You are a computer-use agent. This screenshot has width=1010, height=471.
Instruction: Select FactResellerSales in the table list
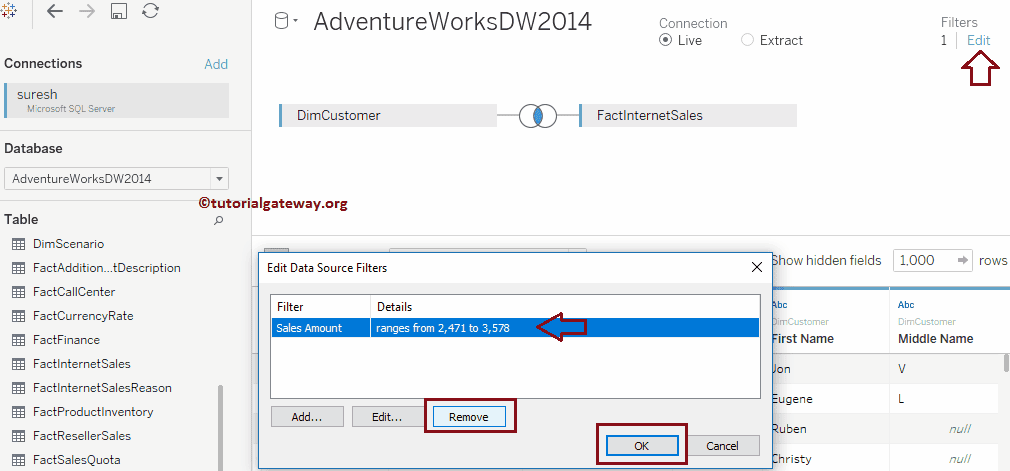click(x=82, y=436)
